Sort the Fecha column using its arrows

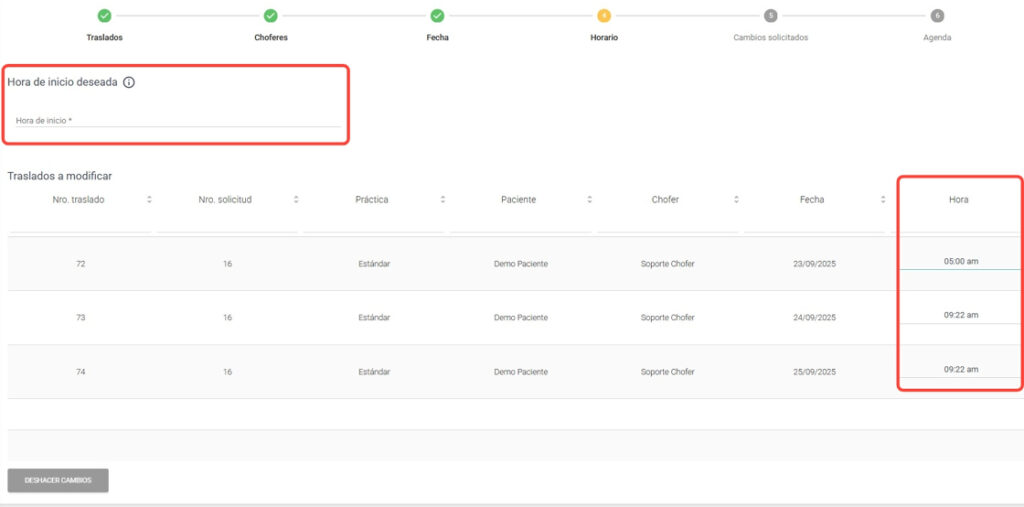(x=883, y=200)
